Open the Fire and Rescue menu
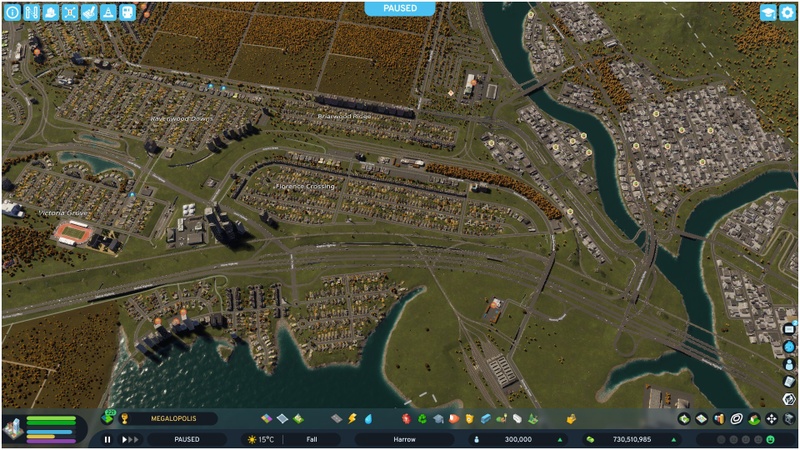 click(x=454, y=419)
